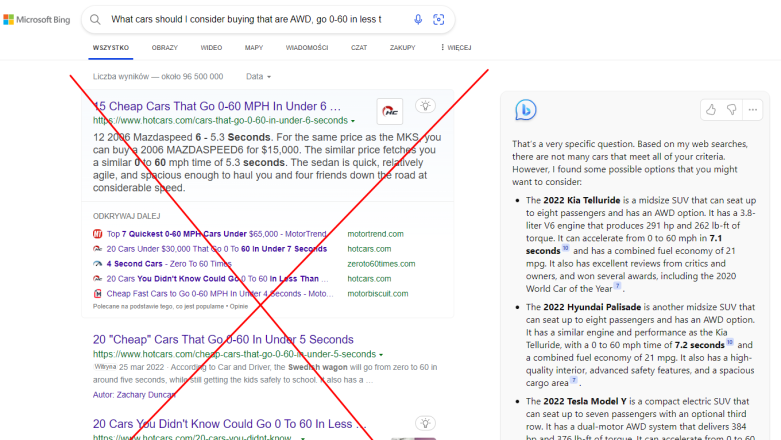Click the 'ODKRYWAJ DALEJ' heading
The height and width of the screenshot is (440, 781).
coord(127,216)
